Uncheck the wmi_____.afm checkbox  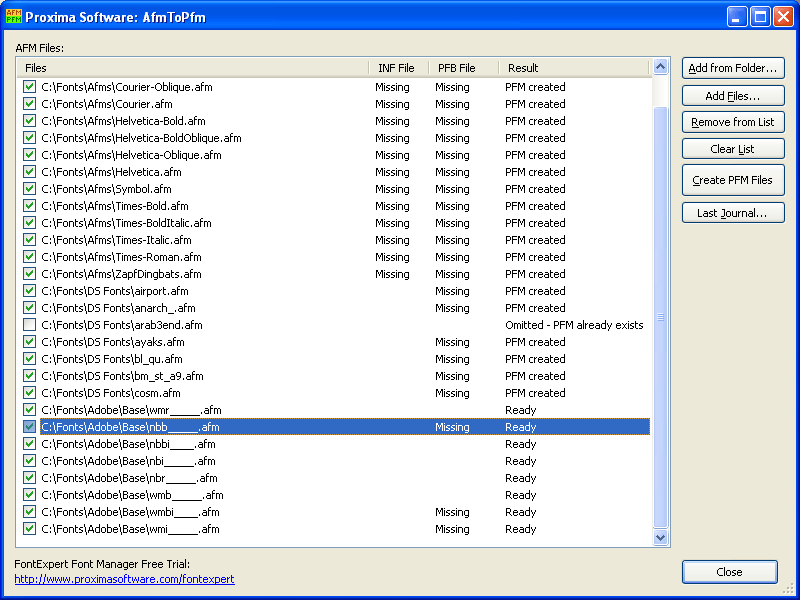(30, 529)
